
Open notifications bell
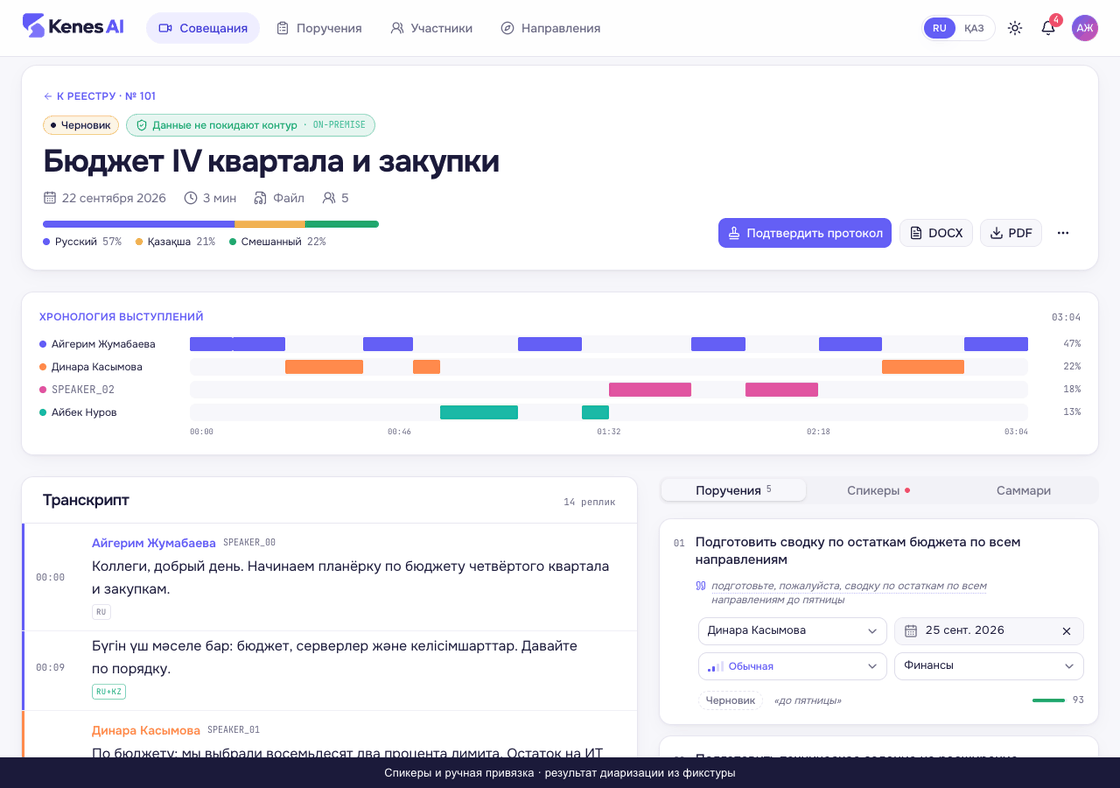1048,28
